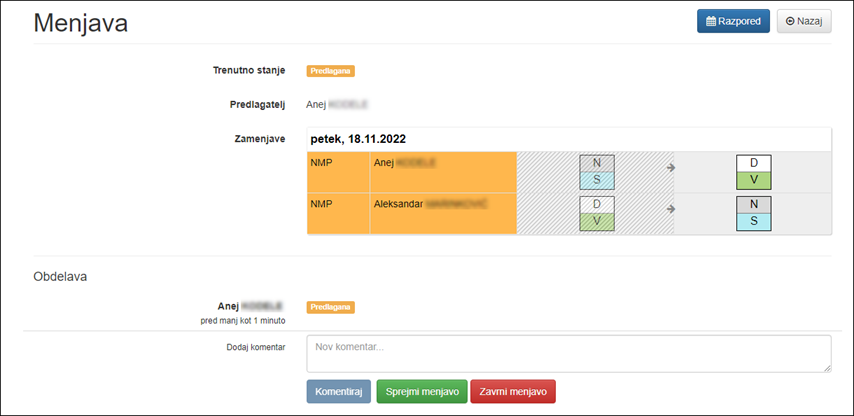
Task: Click Aleksandar's name in the swap table
Action: point(398,203)
